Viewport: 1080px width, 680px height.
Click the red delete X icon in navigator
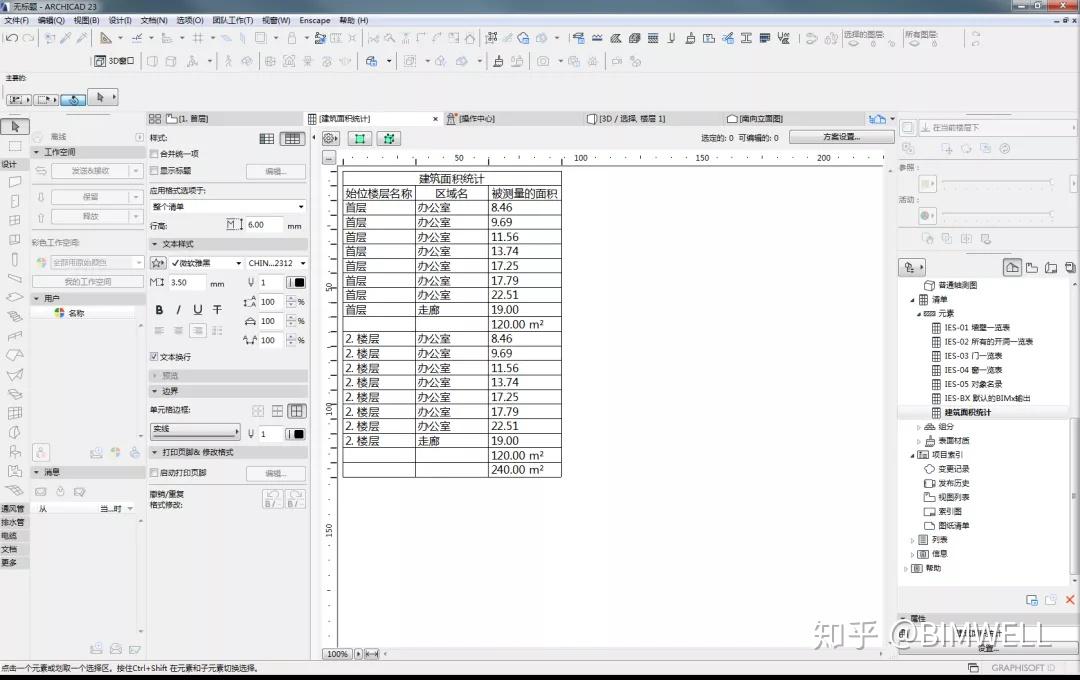1070,600
